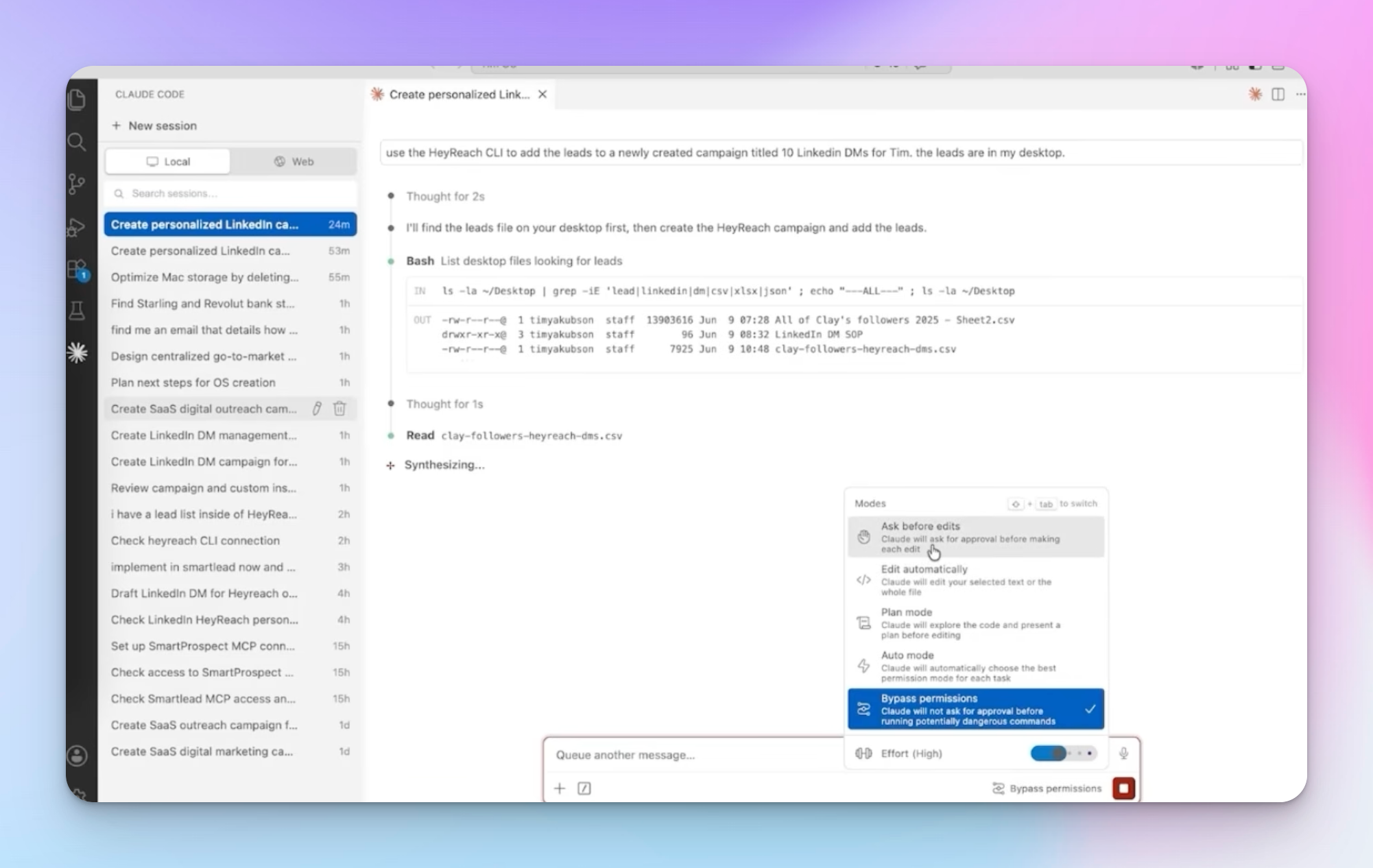Click the microphone dictation icon
Image resolution: width=1373 pixels, height=868 pixels.
(1123, 754)
